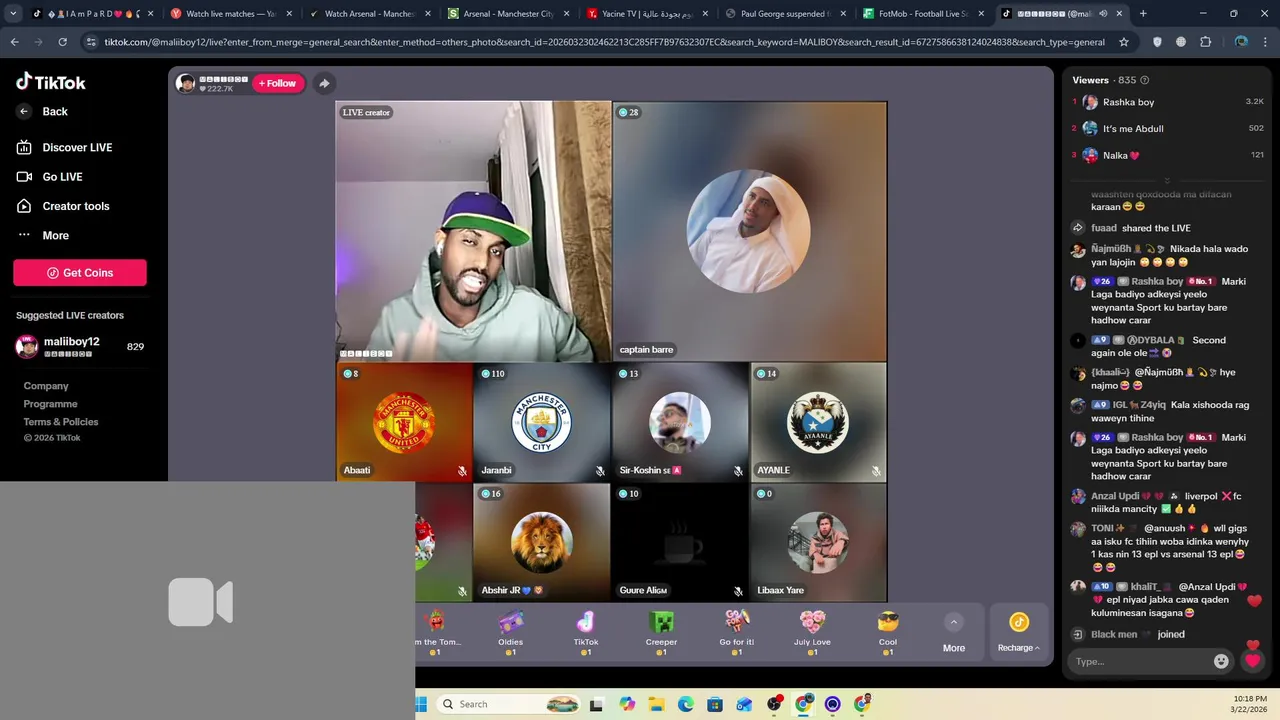Click the share arrow beside Follow
Image resolution: width=1280 pixels, height=720 pixels.
324,83
